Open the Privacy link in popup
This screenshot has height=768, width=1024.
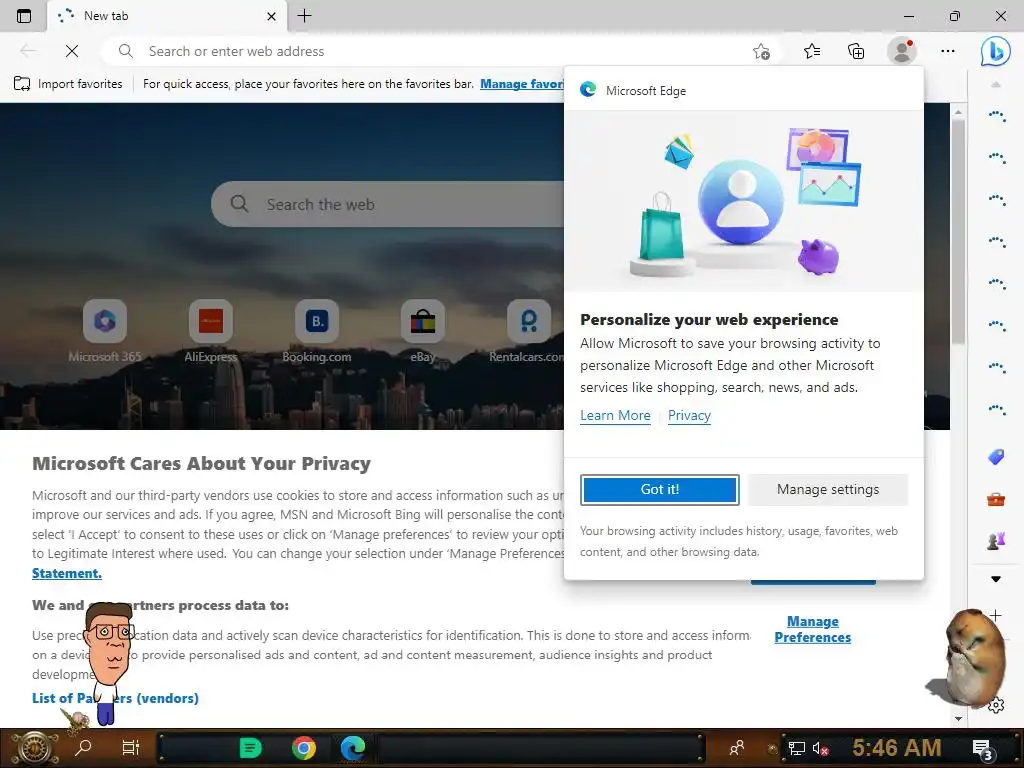click(689, 415)
